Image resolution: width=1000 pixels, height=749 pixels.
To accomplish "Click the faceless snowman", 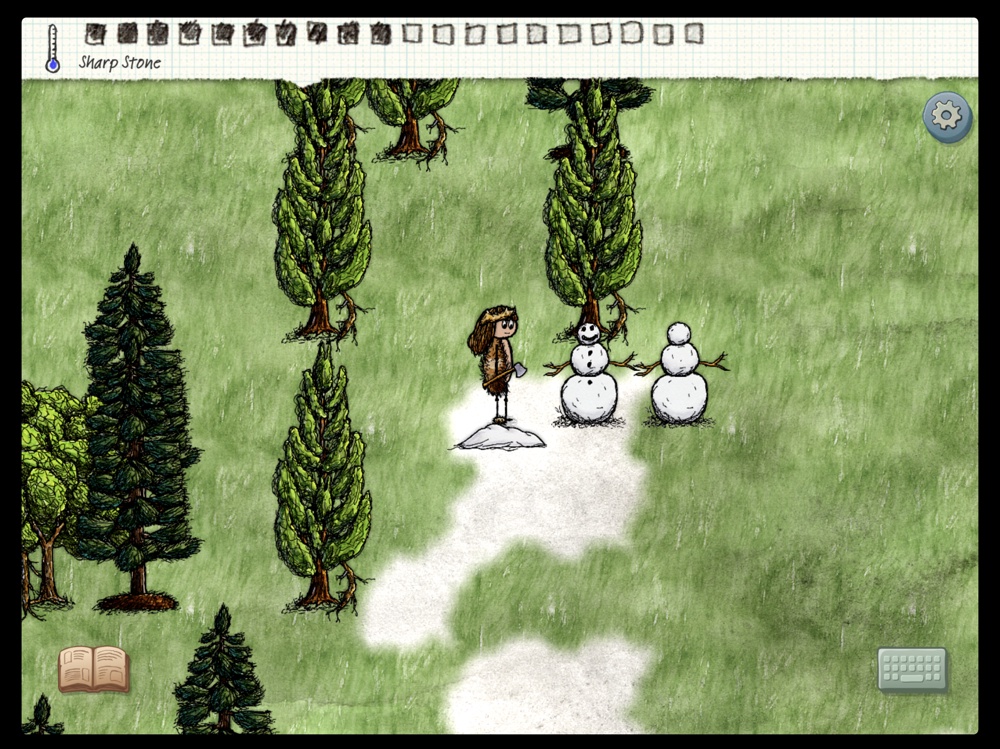I will [x=680, y=374].
